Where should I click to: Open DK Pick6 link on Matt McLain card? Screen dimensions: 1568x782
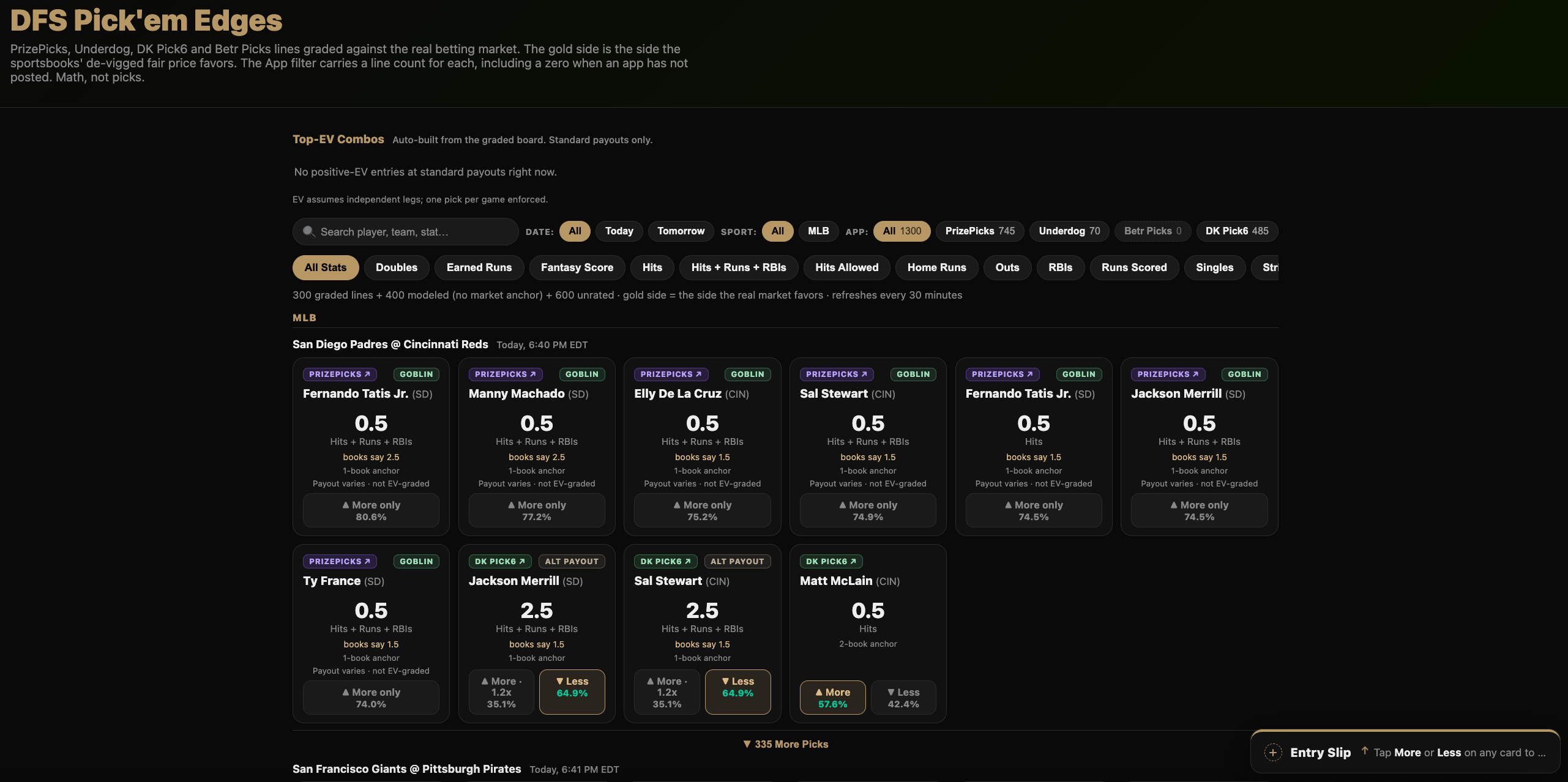831,561
